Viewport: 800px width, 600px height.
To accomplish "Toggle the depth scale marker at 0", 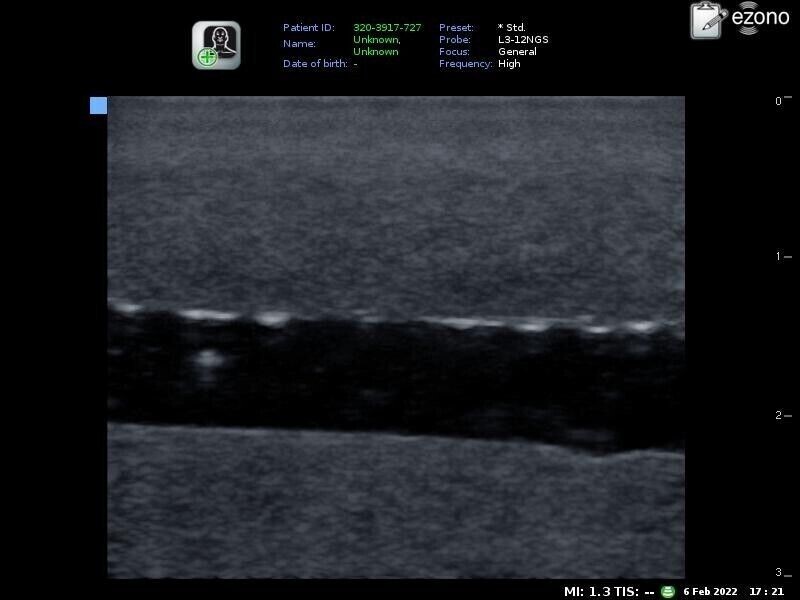I will click(777, 100).
